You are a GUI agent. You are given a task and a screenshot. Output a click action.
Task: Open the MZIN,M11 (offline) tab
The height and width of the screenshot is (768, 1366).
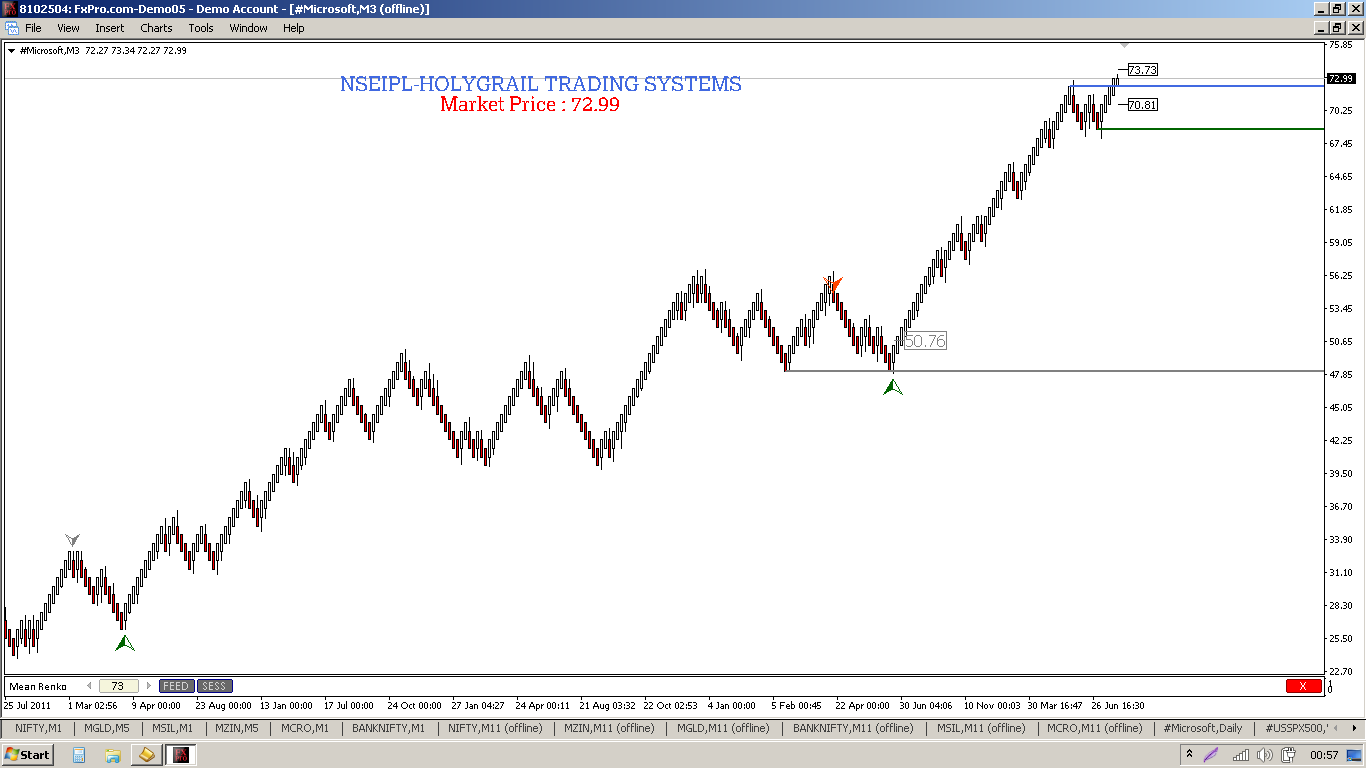[609, 728]
